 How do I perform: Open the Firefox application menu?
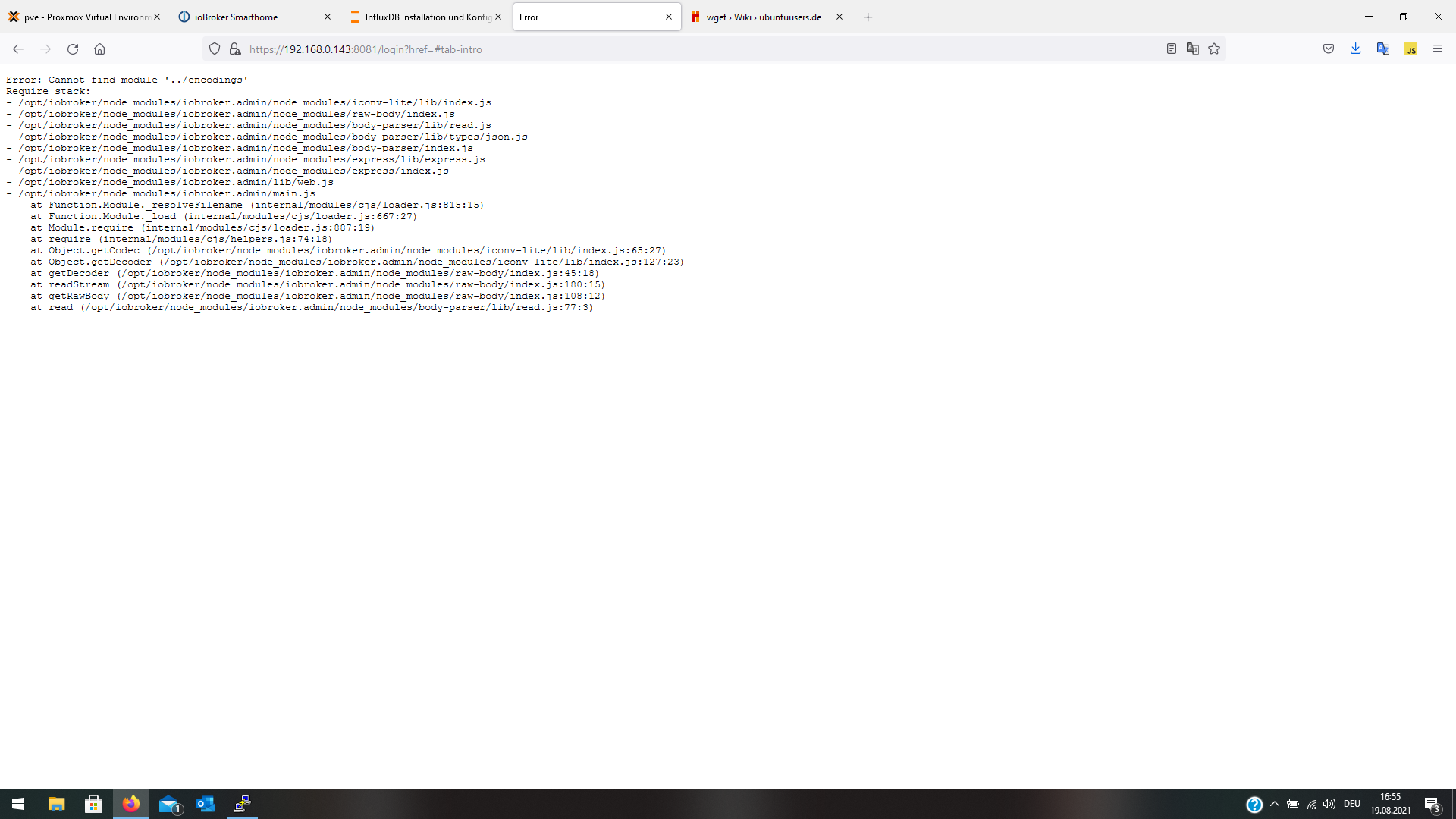[x=1437, y=49]
